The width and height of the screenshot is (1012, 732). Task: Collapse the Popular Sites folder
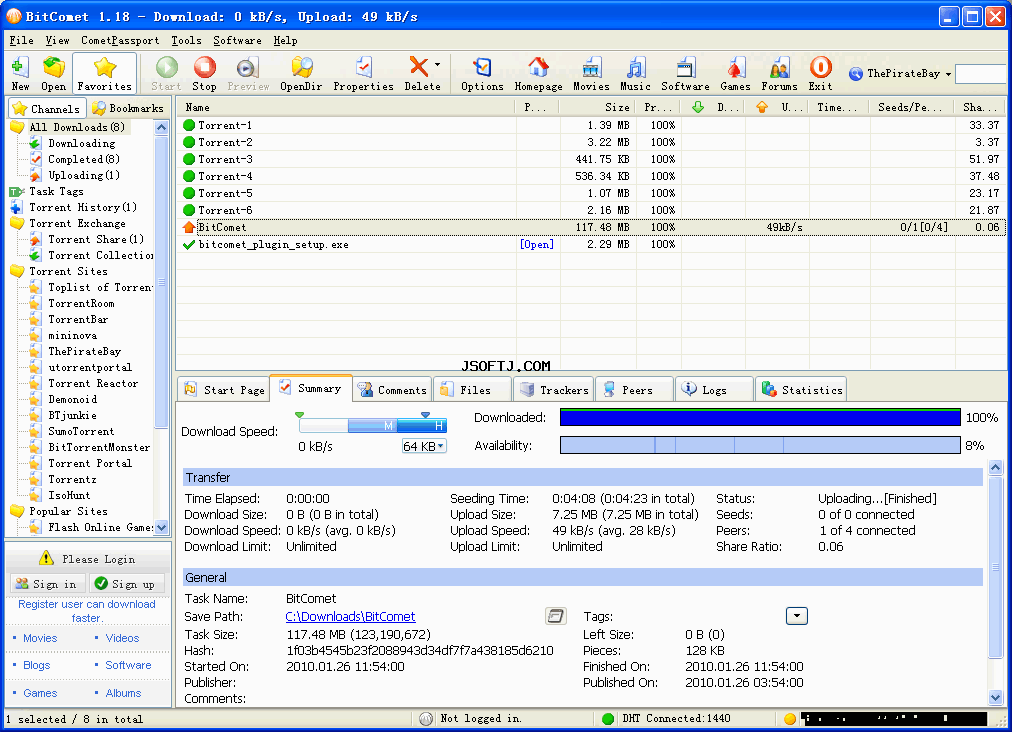pyautogui.click(x=17, y=511)
